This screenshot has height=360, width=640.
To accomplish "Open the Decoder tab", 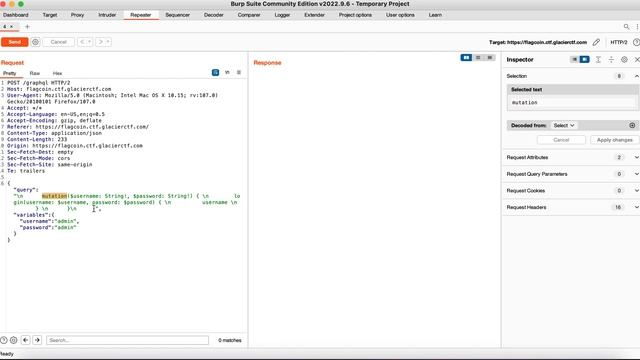I will pyautogui.click(x=213, y=15).
